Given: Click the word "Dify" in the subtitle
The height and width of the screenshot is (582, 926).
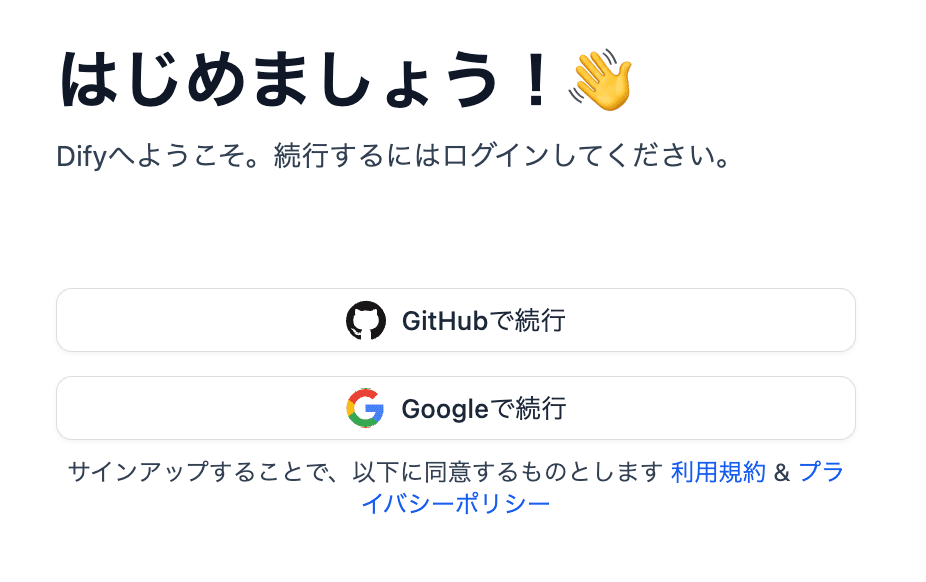Looking at the screenshot, I should (81, 157).
